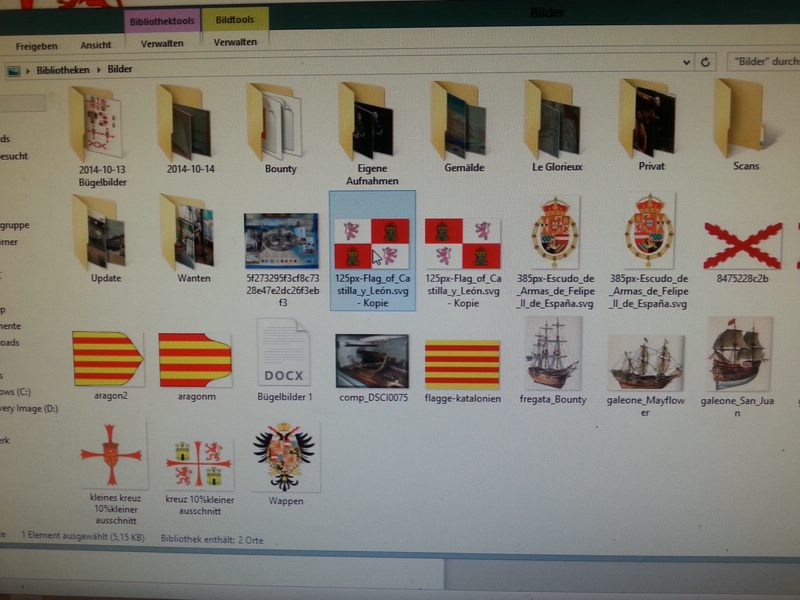The height and width of the screenshot is (600, 800).
Task: Select the flagge-katalonien flag image
Action: (x=462, y=362)
